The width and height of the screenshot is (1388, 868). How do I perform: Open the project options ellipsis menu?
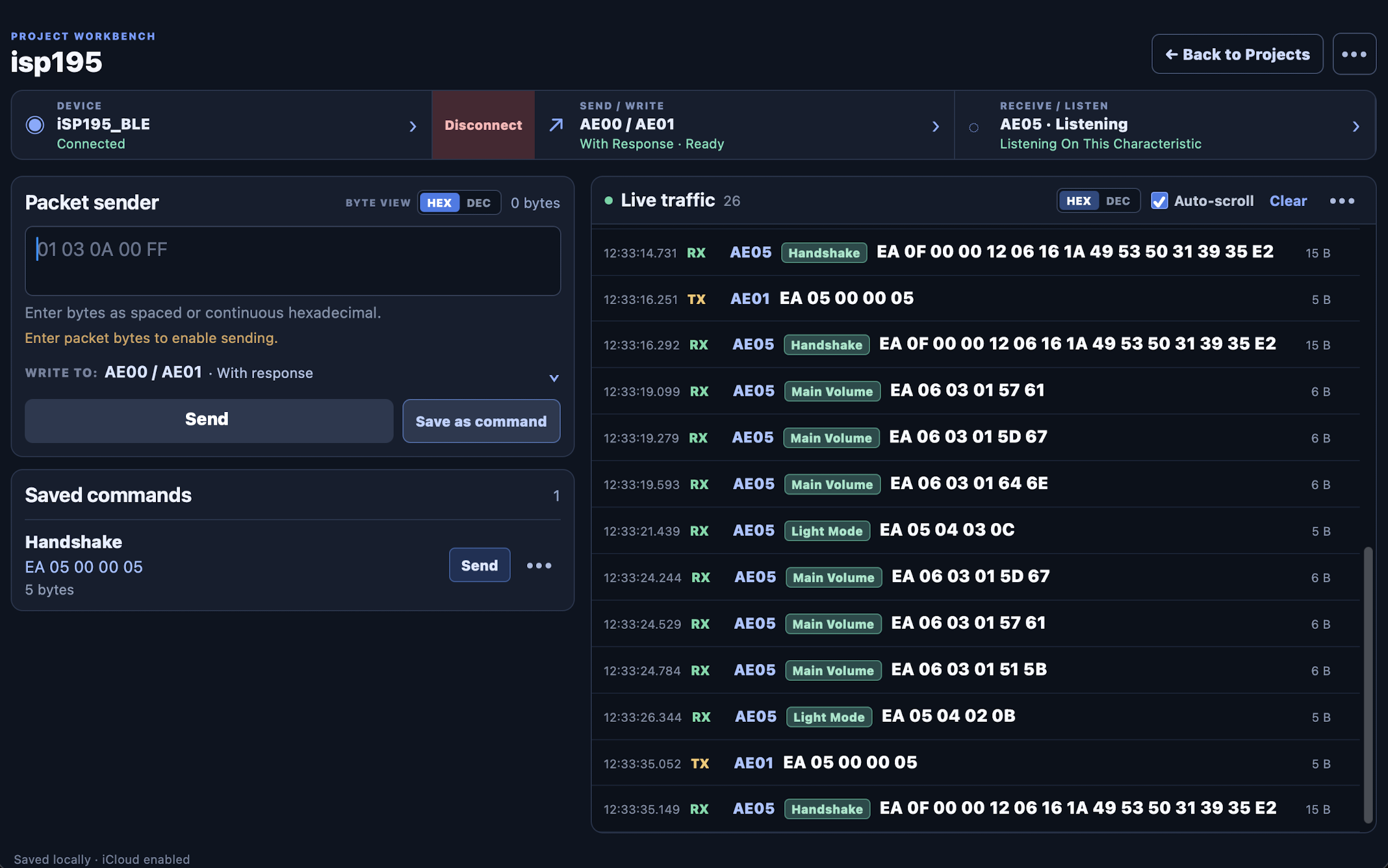pyautogui.click(x=1354, y=54)
